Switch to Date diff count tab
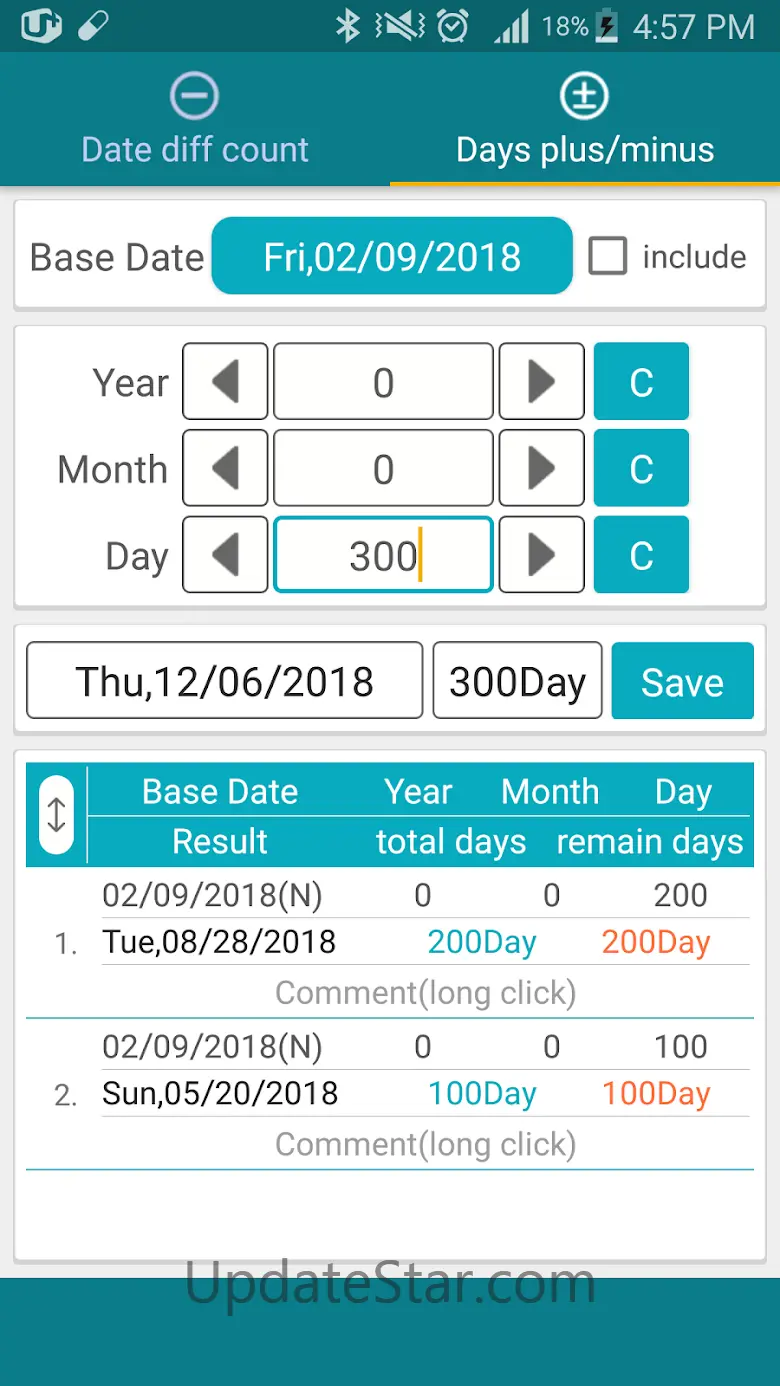The width and height of the screenshot is (780, 1386). tap(195, 120)
